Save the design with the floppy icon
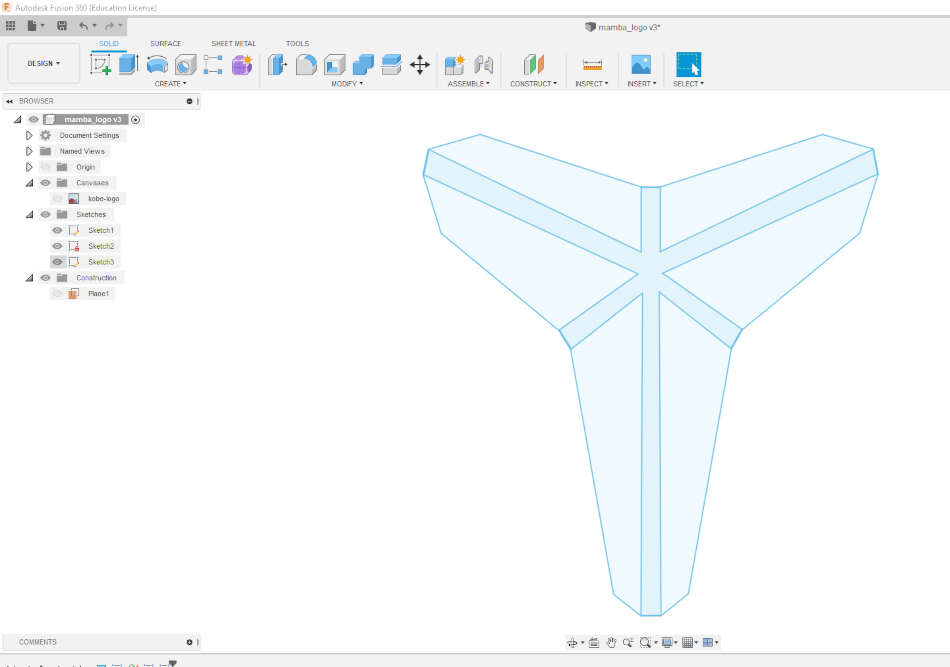The height and width of the screenshot is (667, 950). [62, 25]
